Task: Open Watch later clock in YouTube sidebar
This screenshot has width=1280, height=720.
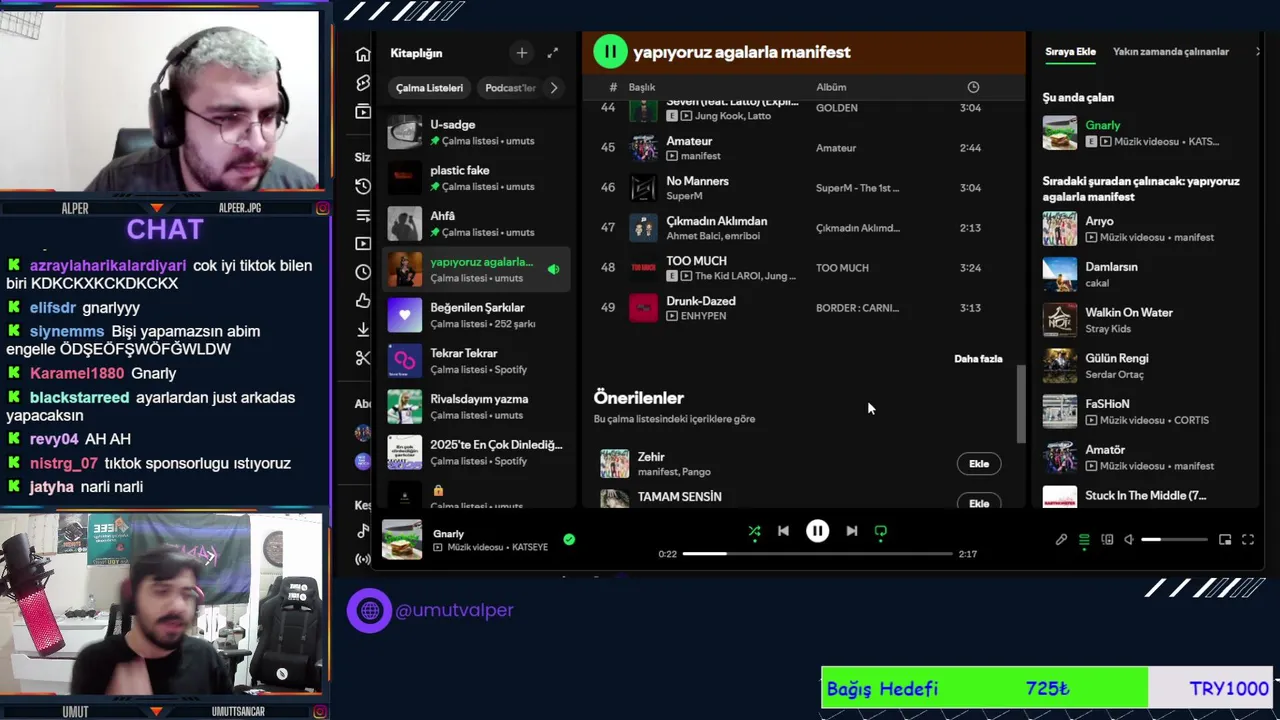Action: [x=363, y=272]
